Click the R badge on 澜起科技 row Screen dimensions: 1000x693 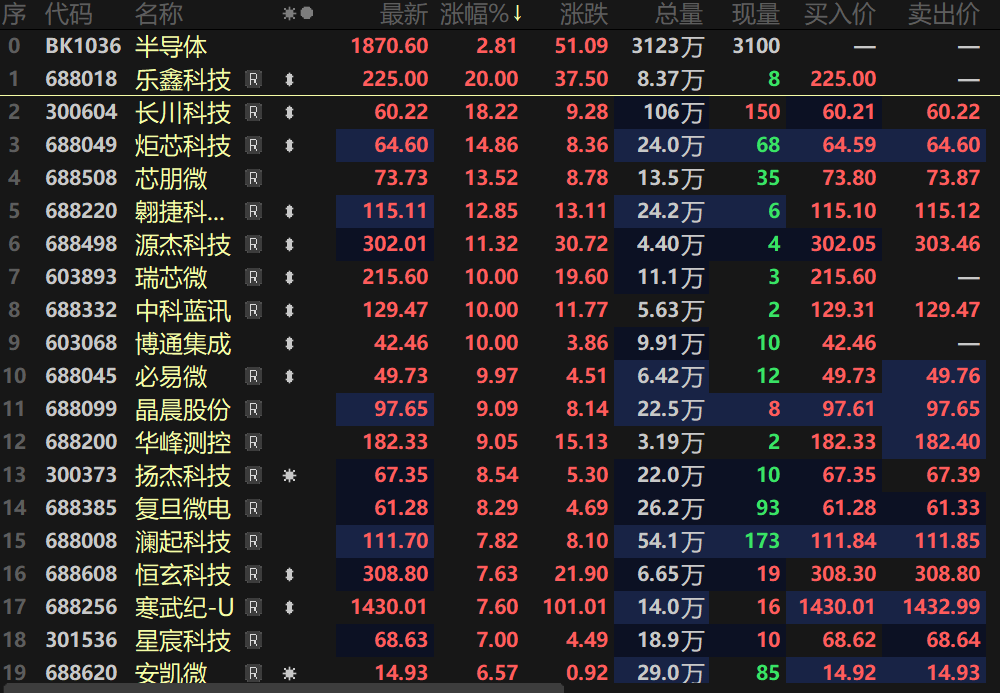(x=253, y=541)
